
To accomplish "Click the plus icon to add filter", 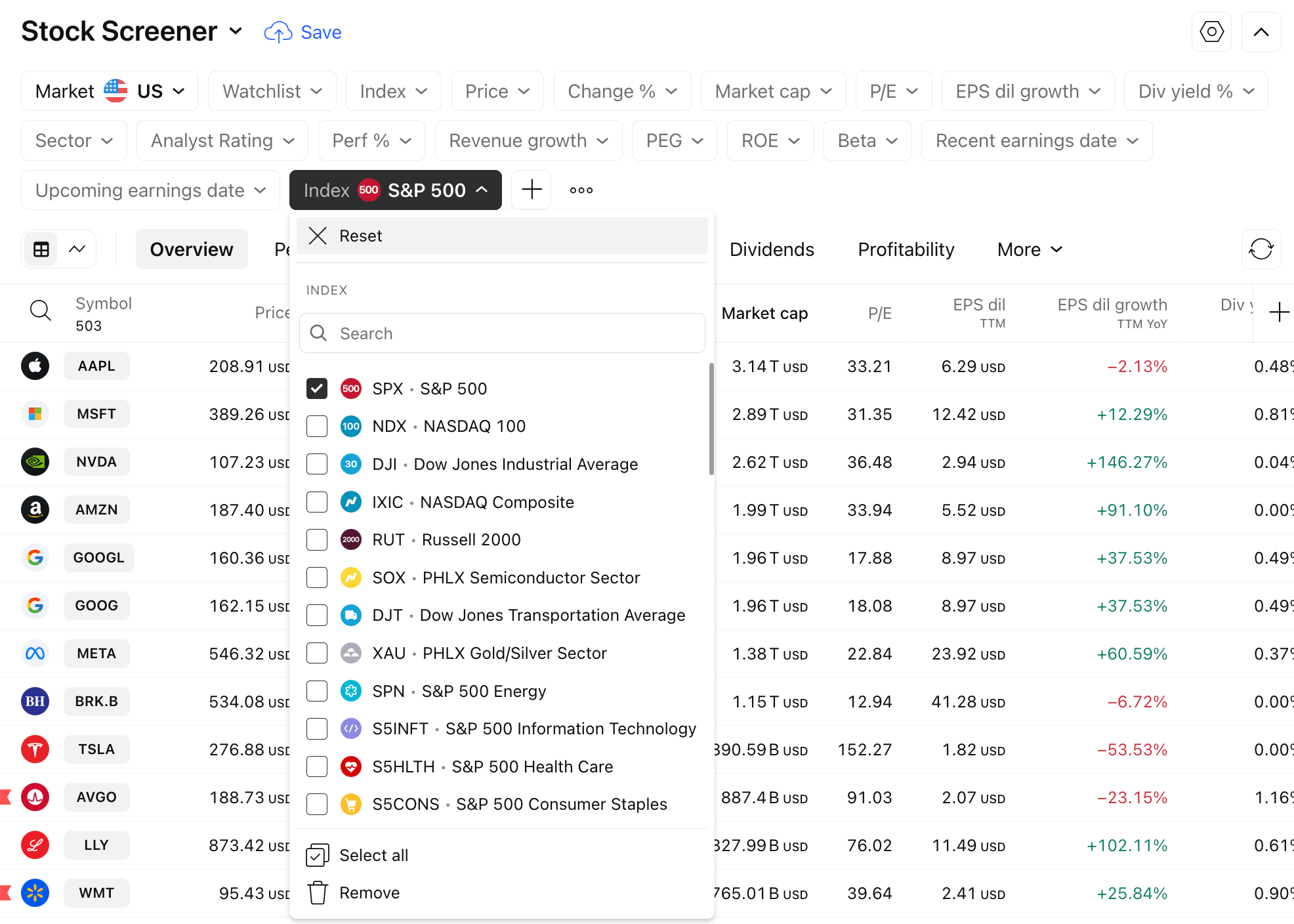I will click(531, 190).
